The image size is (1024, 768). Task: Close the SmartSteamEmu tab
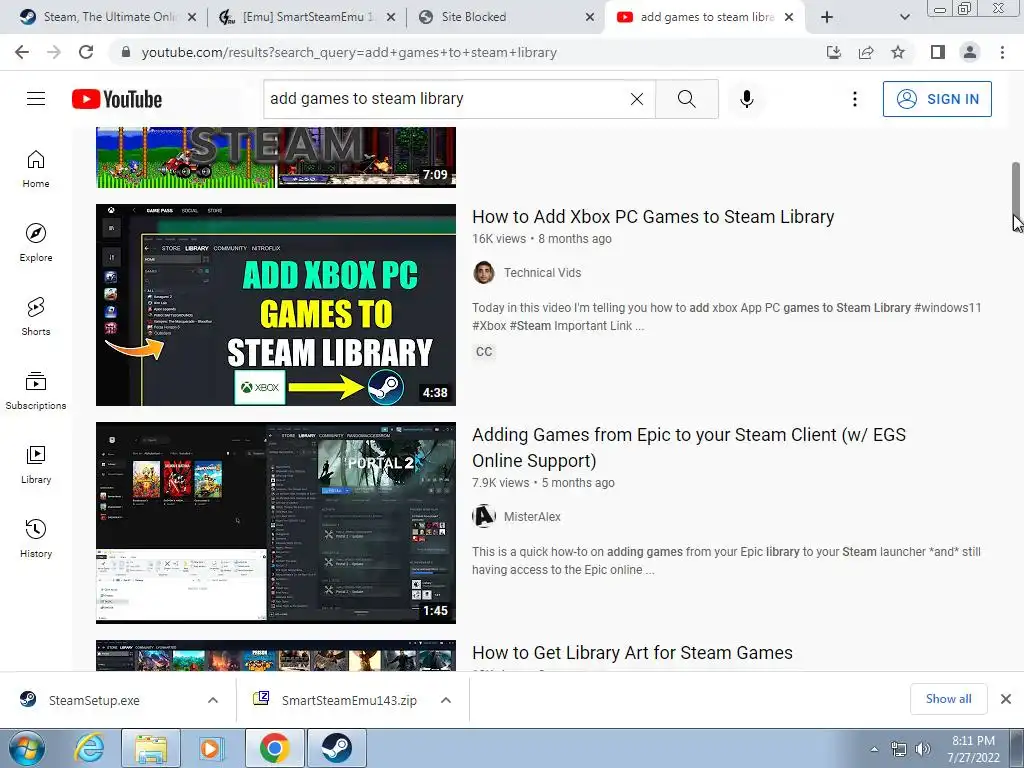pos(391,17)
